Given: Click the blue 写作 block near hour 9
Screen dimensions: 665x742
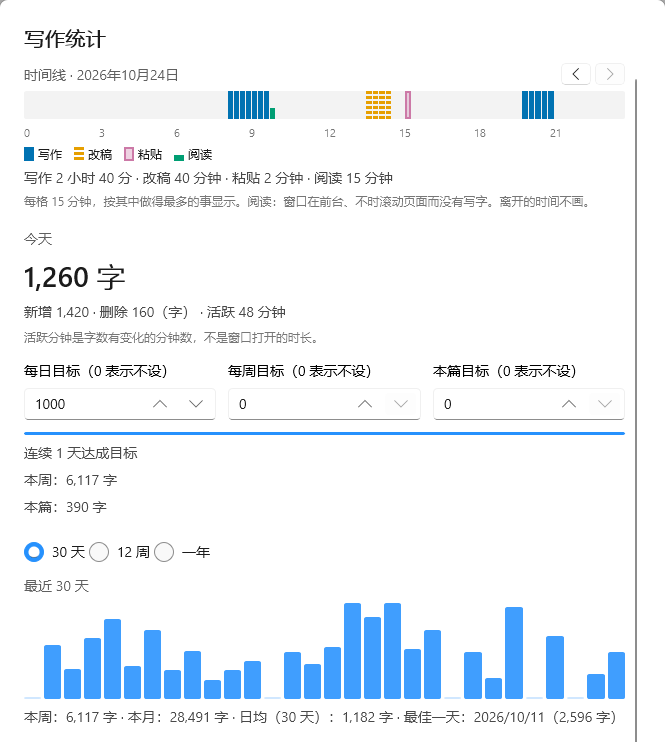Looking at the screenshot, I should (x=248, y=105).
